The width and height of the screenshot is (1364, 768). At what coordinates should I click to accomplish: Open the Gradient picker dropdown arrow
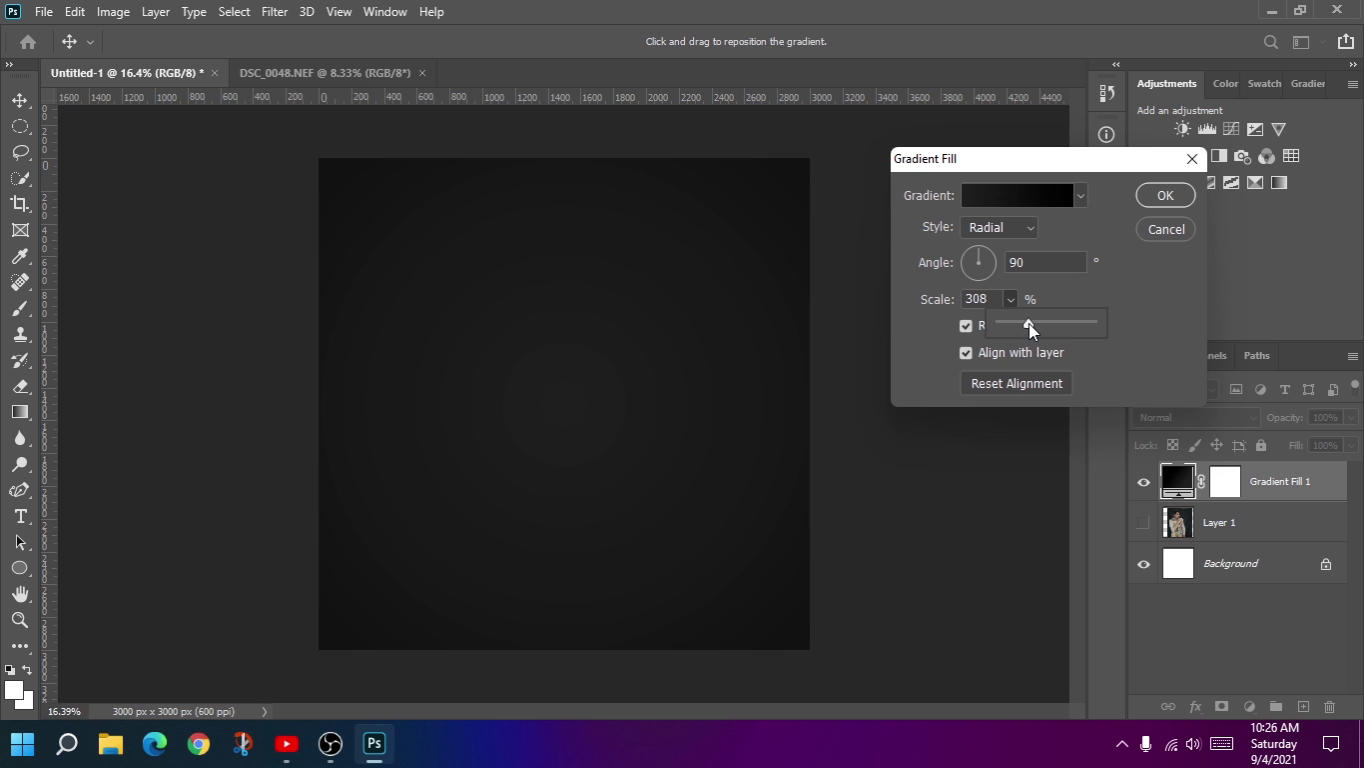coord(1080,196)
